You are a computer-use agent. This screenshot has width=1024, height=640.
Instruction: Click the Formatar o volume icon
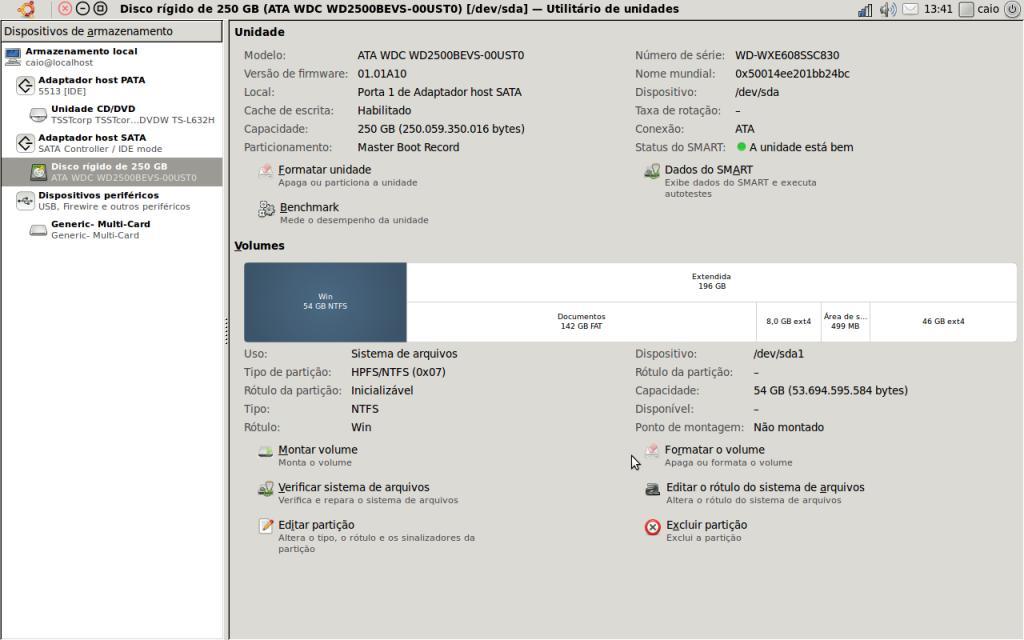pyautogui.click(x=652, y=451)
